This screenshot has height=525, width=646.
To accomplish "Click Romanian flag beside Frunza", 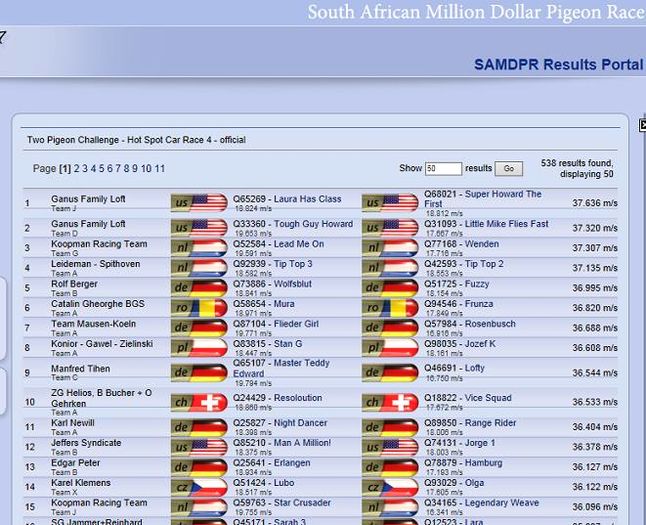I will pos(390,308).
